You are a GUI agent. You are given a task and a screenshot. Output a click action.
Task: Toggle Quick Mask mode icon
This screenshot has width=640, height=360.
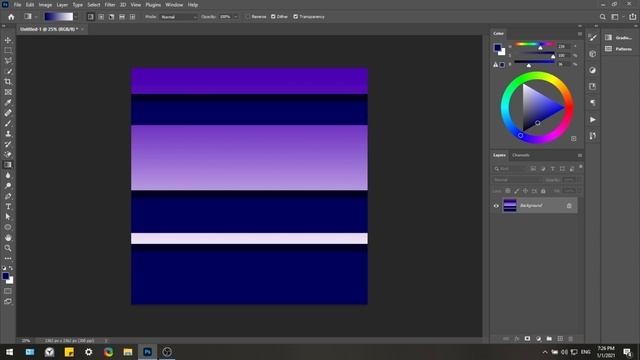click(8, 291)
